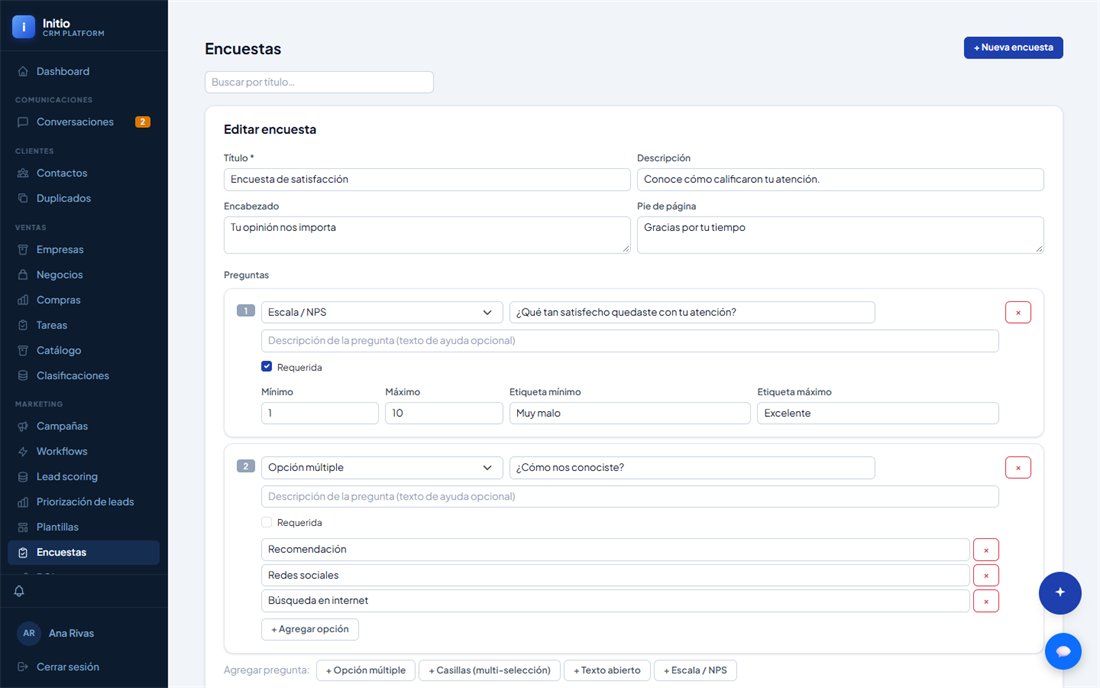
Task: Click the orange Conversaciones badge 2
Action: (x=142, y=122)
